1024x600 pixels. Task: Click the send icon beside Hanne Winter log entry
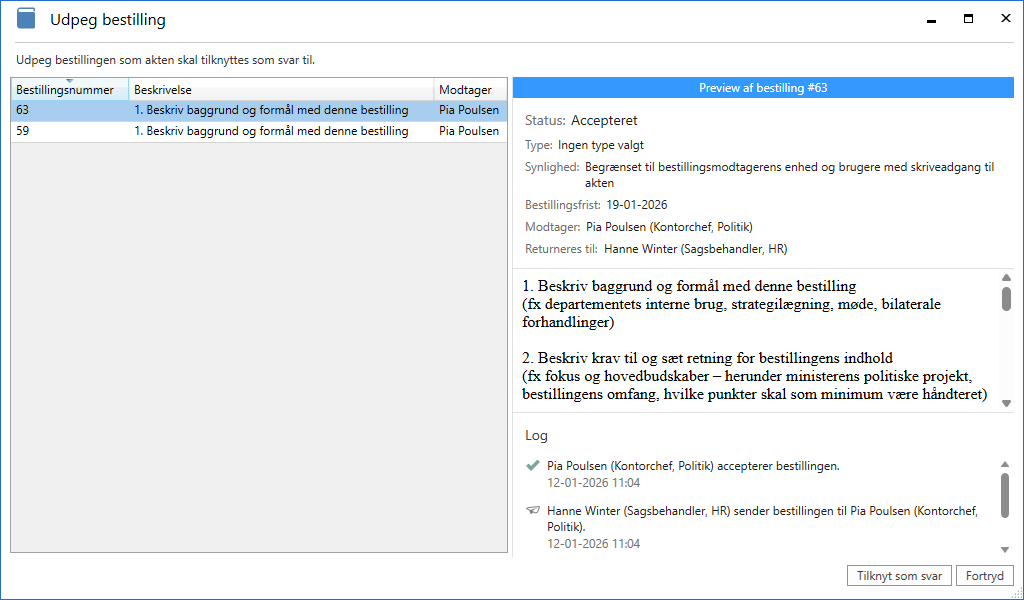click(x=532, y=511)
